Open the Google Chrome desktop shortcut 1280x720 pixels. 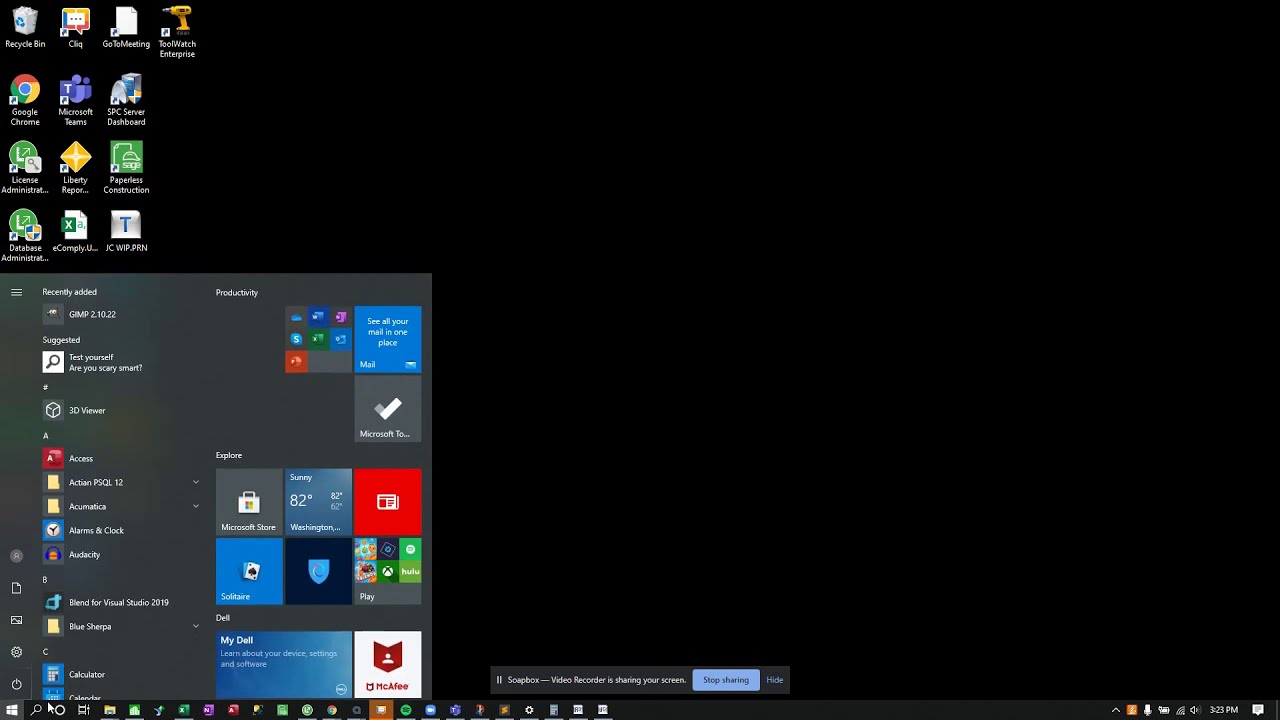tap(25, 100)
